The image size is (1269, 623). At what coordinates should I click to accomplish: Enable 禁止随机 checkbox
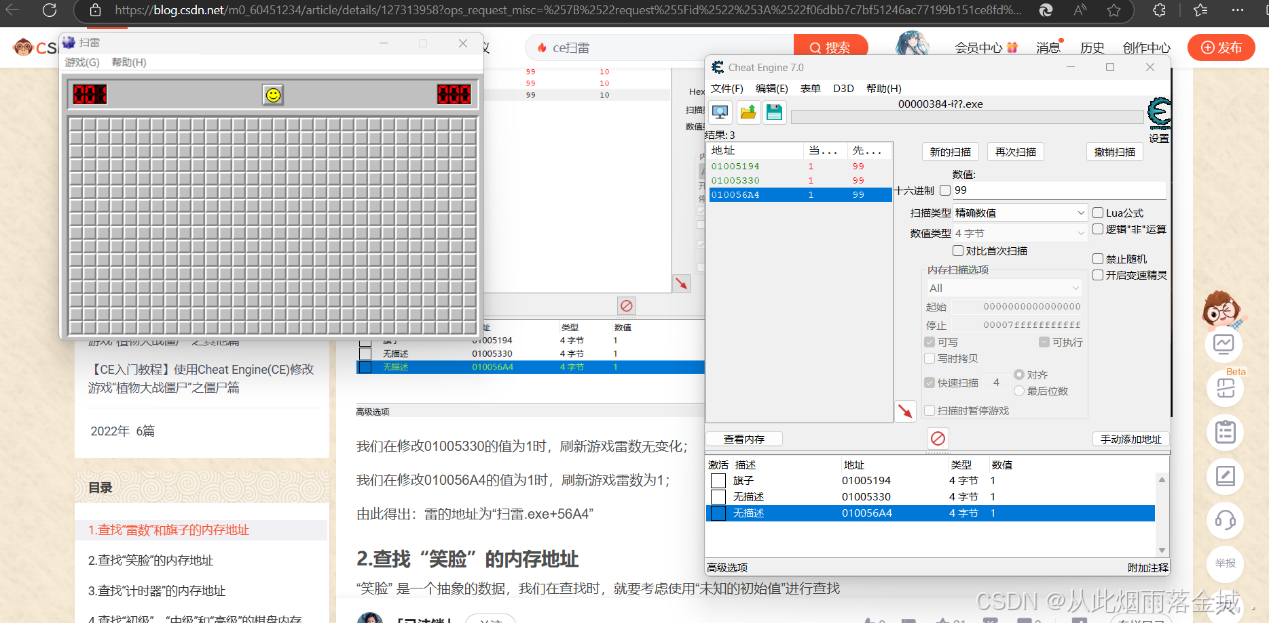[1098, 259]
